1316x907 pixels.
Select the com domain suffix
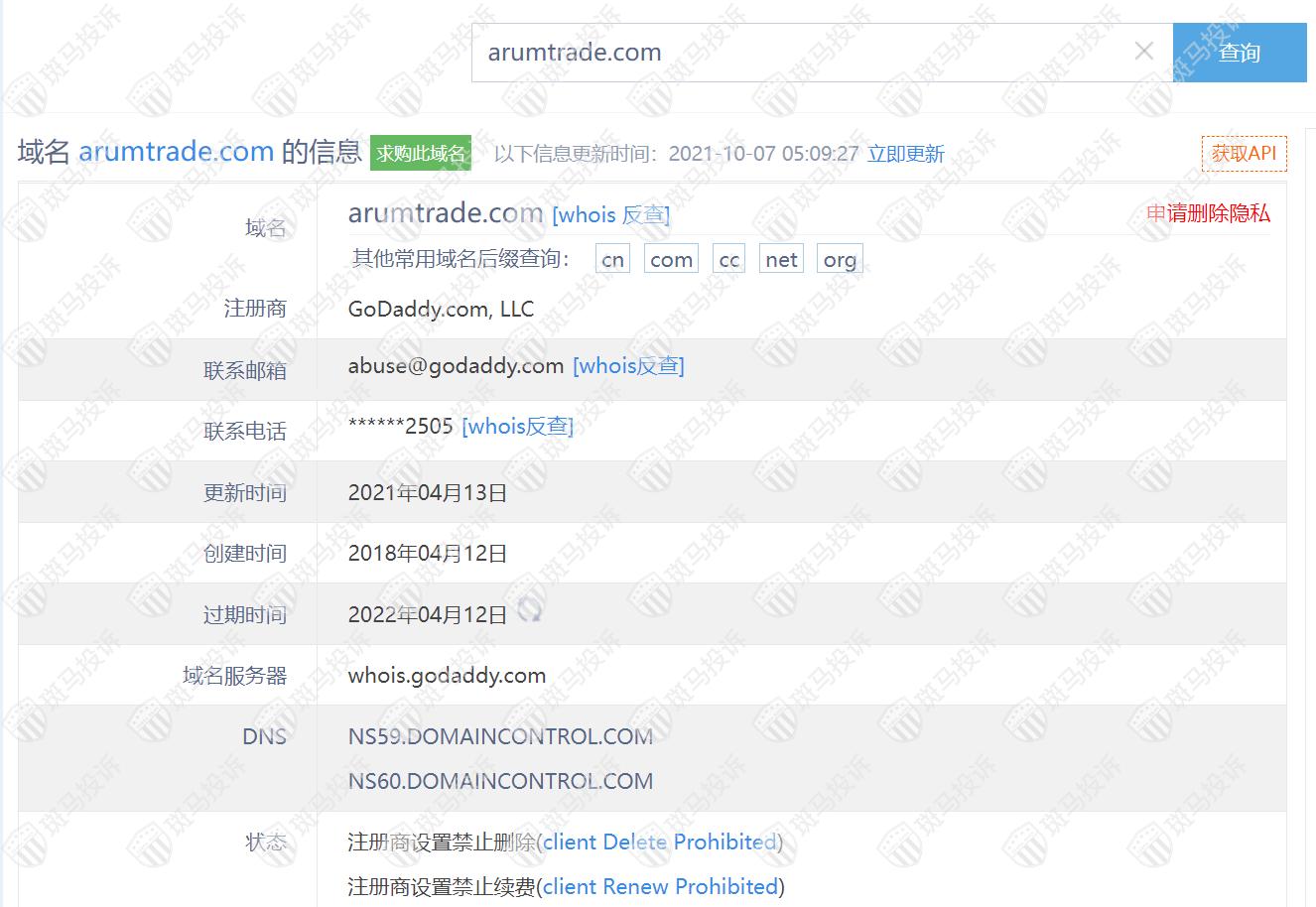(x=671, y=259)
